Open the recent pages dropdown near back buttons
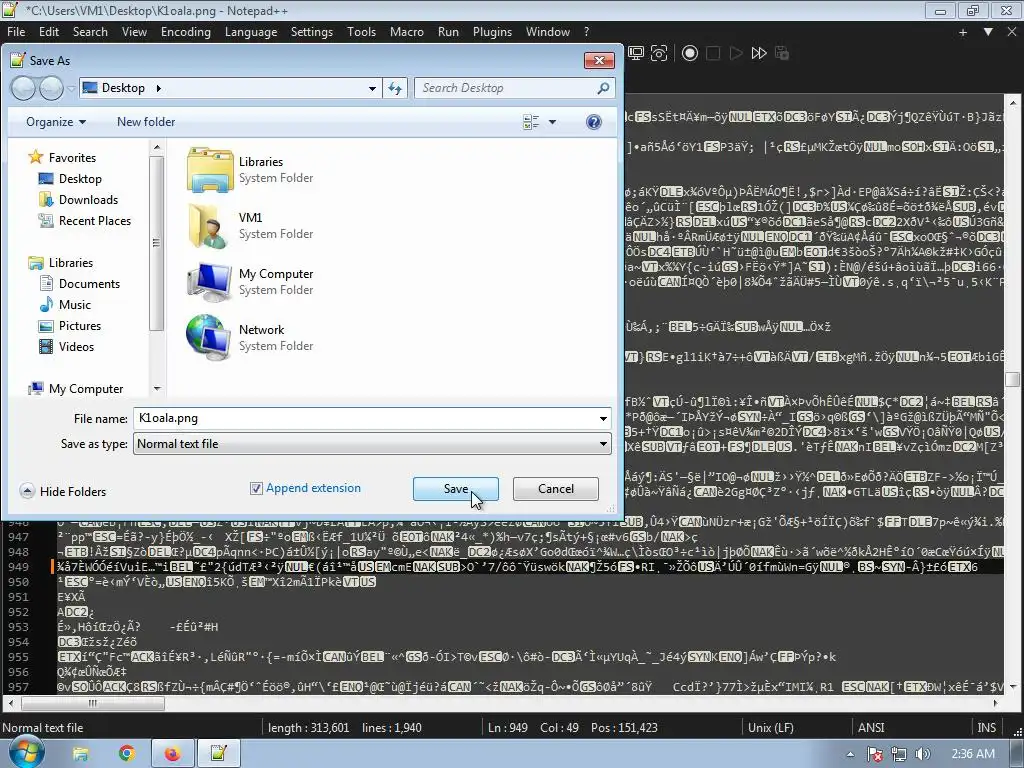The image size is (1024, 768). point(71,88)
